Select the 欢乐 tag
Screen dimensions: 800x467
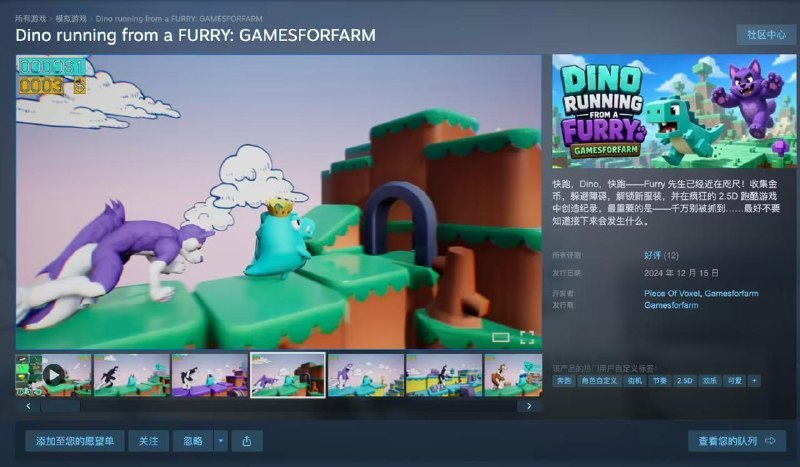[710, 381]
